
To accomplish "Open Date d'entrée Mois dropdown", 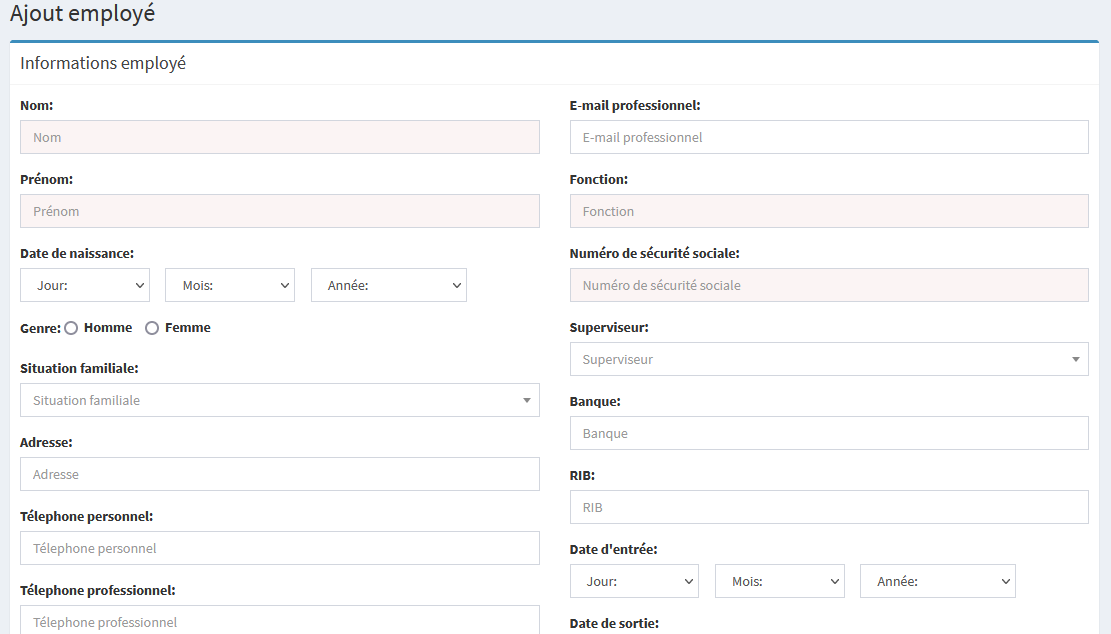I will tap(779, 581).
